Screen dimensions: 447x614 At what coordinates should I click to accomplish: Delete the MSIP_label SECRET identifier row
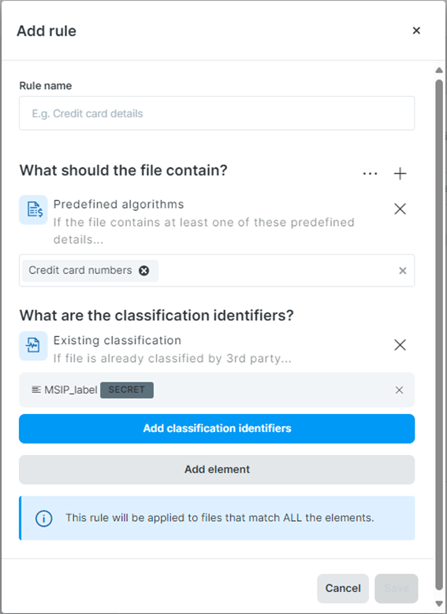pos(399,390)
